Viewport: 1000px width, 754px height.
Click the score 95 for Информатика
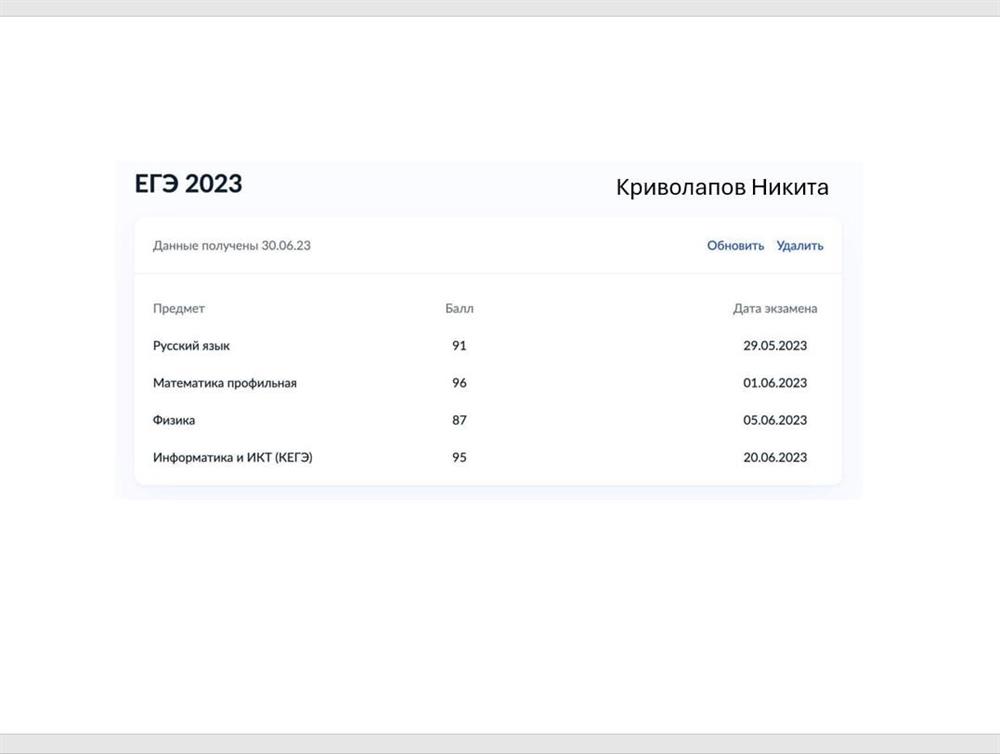[459, 457]
